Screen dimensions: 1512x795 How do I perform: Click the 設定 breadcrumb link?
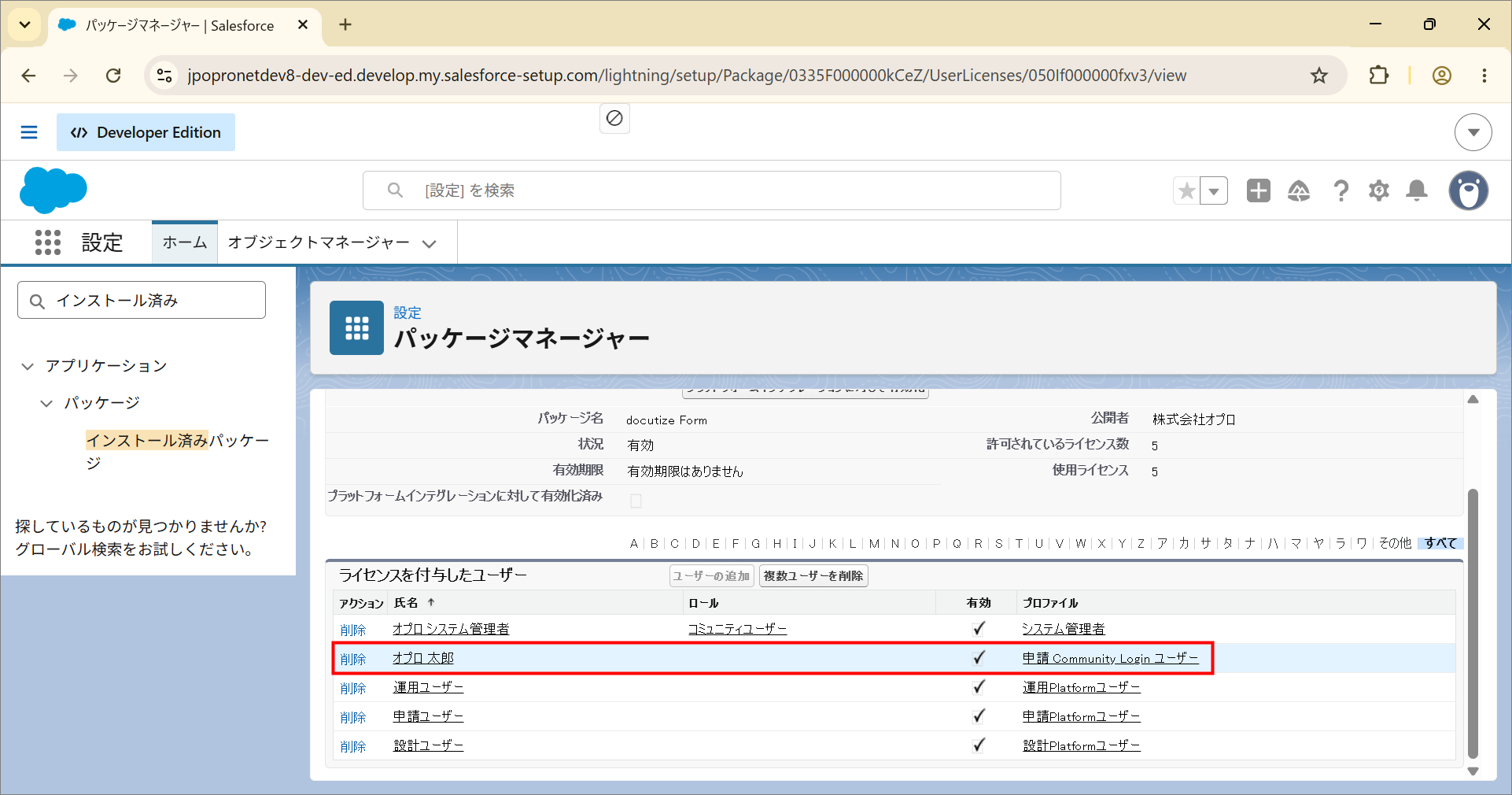click(x=408, y=312)
